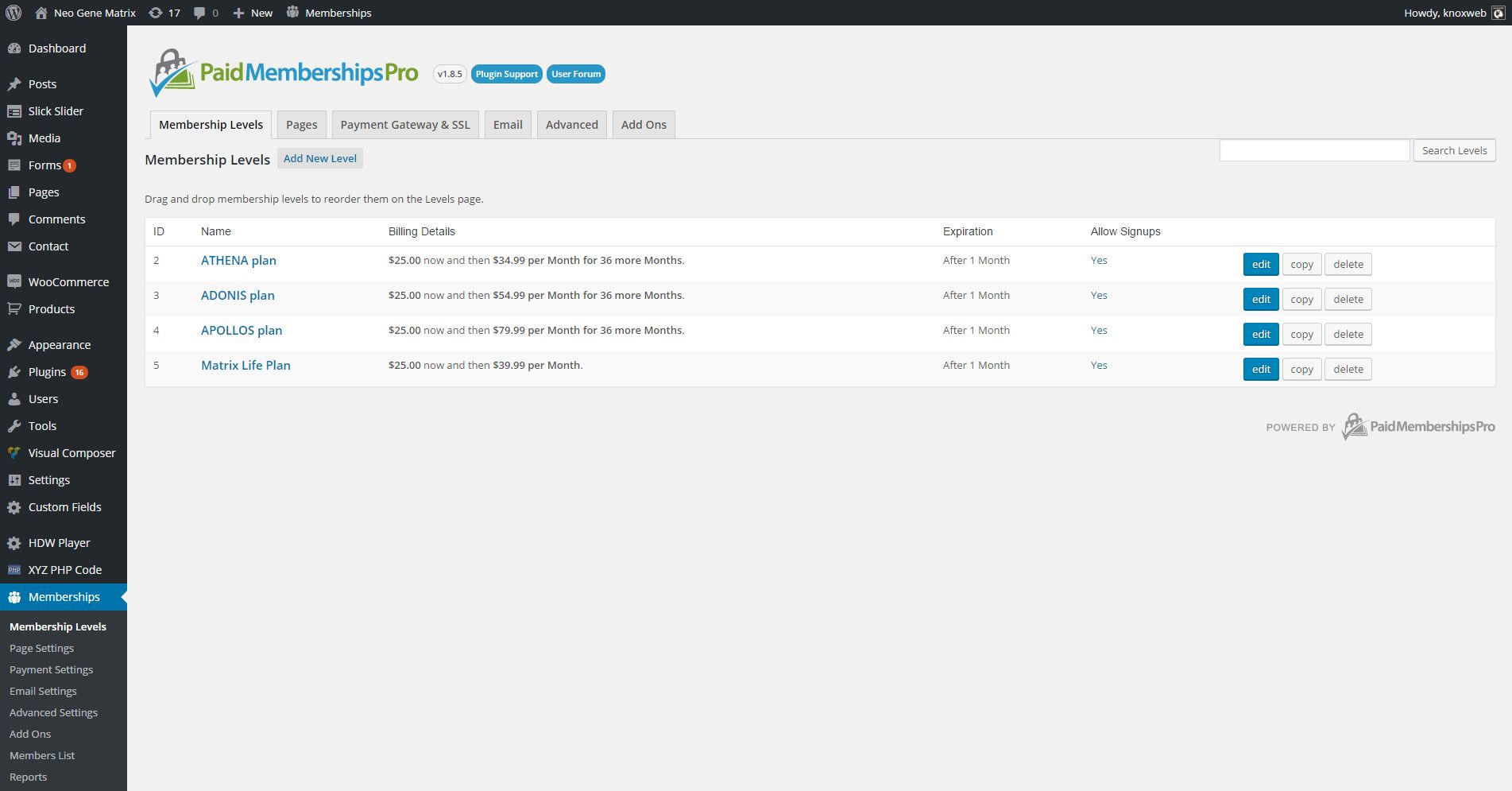Image resolution: width=1512 pixels, height=791 pixels.
Task: Click the Memberships group icon in sidebar
Action: click(14, 597)
